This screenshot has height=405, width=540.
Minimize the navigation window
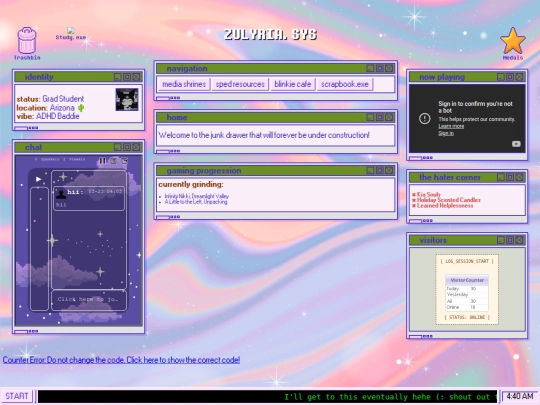370,68
